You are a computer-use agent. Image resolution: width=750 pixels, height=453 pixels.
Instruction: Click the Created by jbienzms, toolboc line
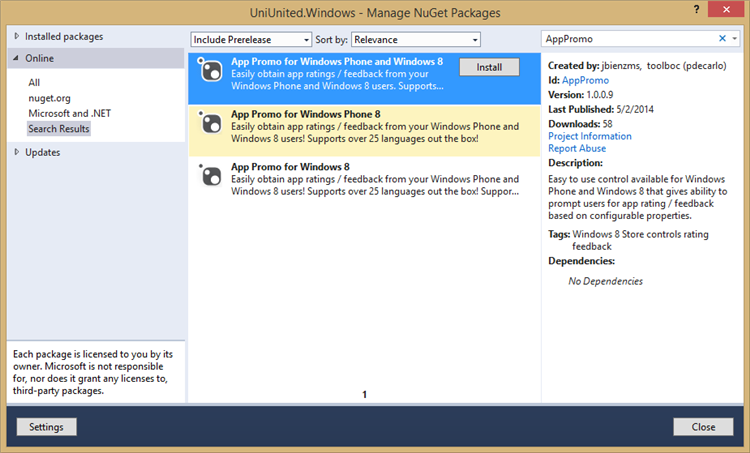point(637,66)
